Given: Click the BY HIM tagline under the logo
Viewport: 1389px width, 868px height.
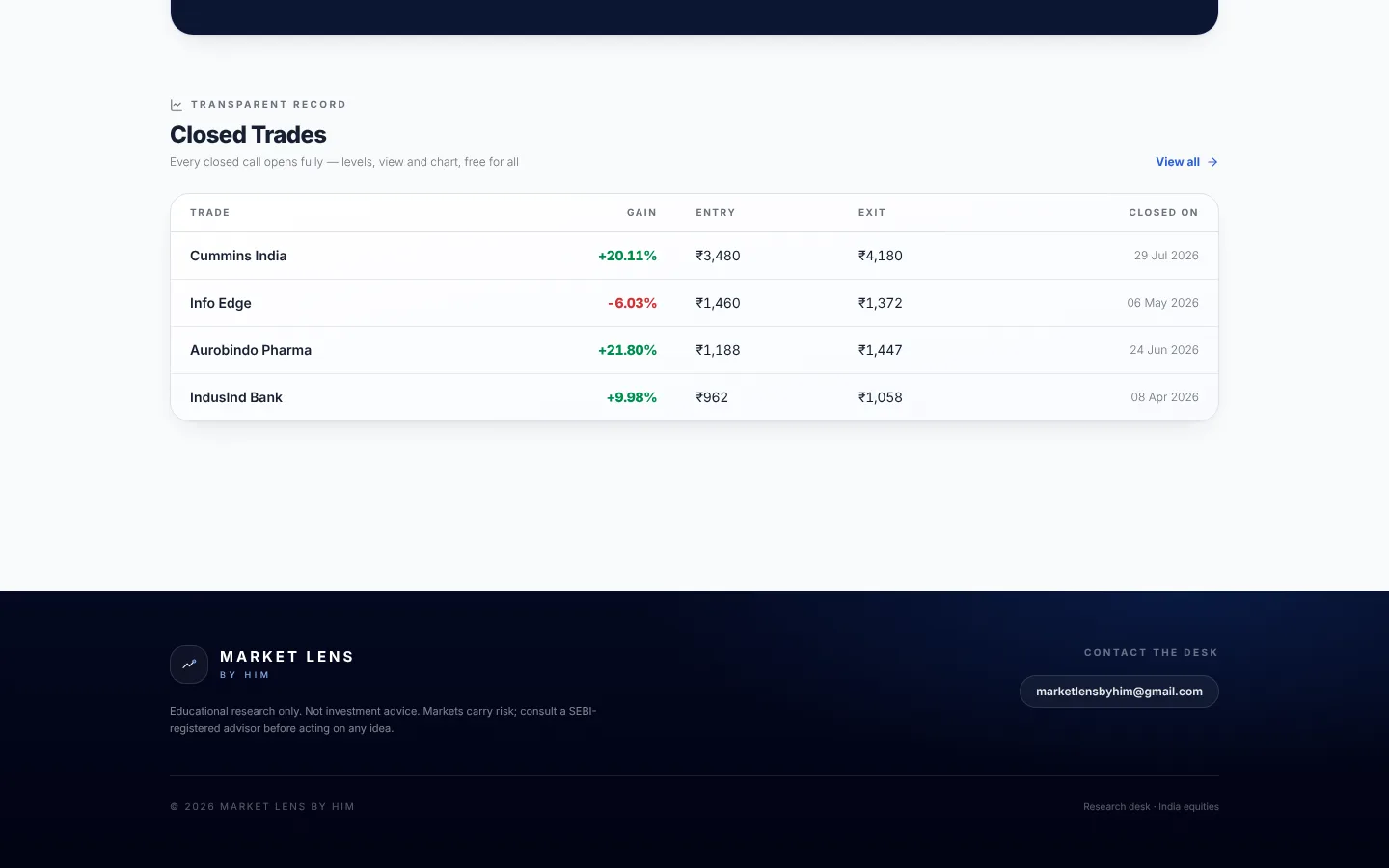Looking at the screenshot, I should (x=245, y=675).
